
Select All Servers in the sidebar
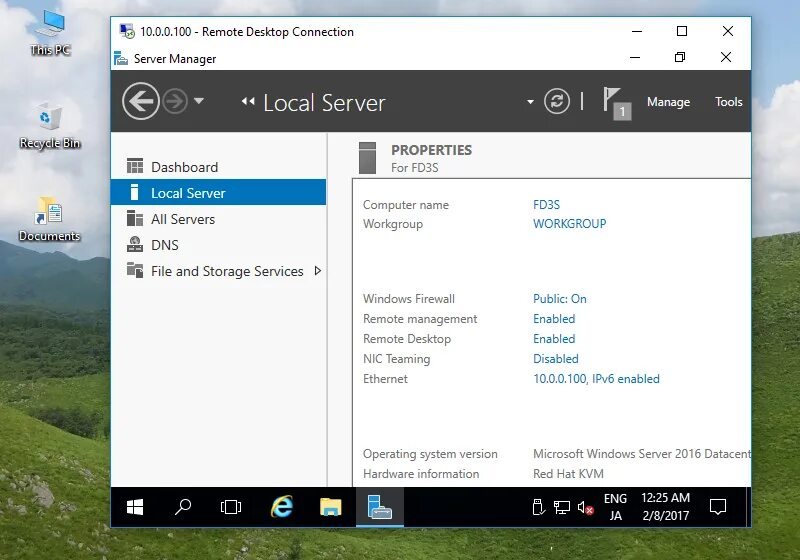(x=218, y=219)
